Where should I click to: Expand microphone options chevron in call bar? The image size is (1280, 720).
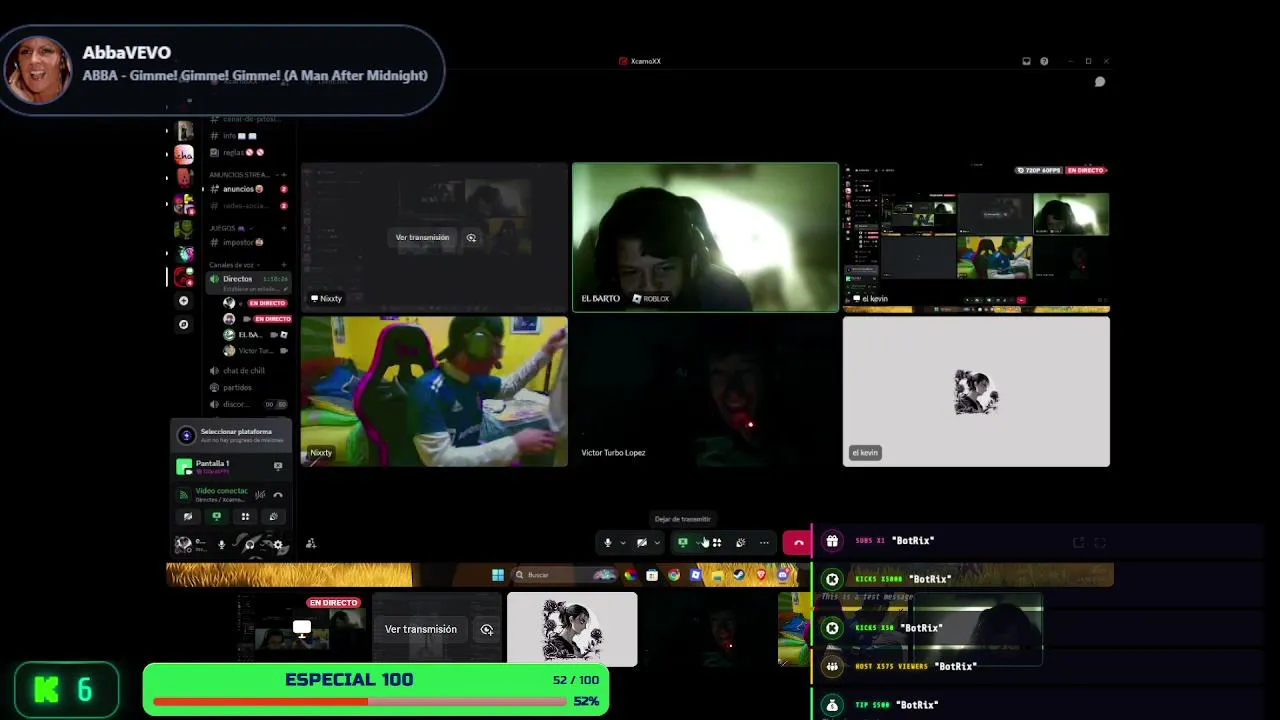tap(622, 543)
